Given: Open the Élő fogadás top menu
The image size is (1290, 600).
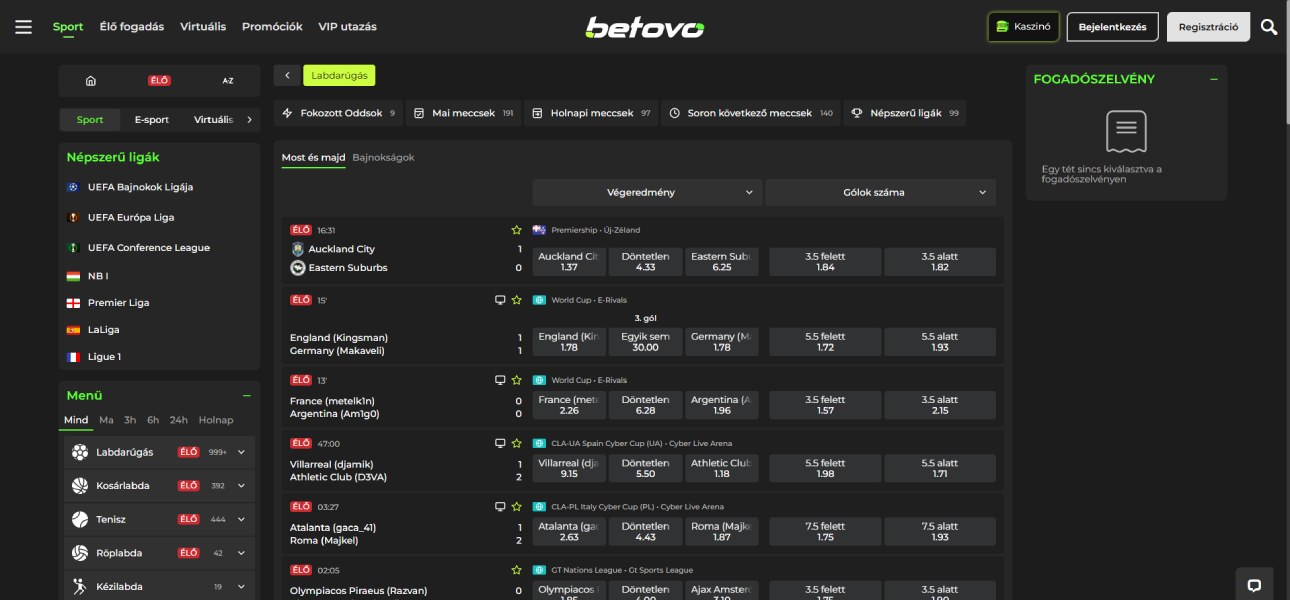Looking at the screenshot, I should [x=132, y=27].
